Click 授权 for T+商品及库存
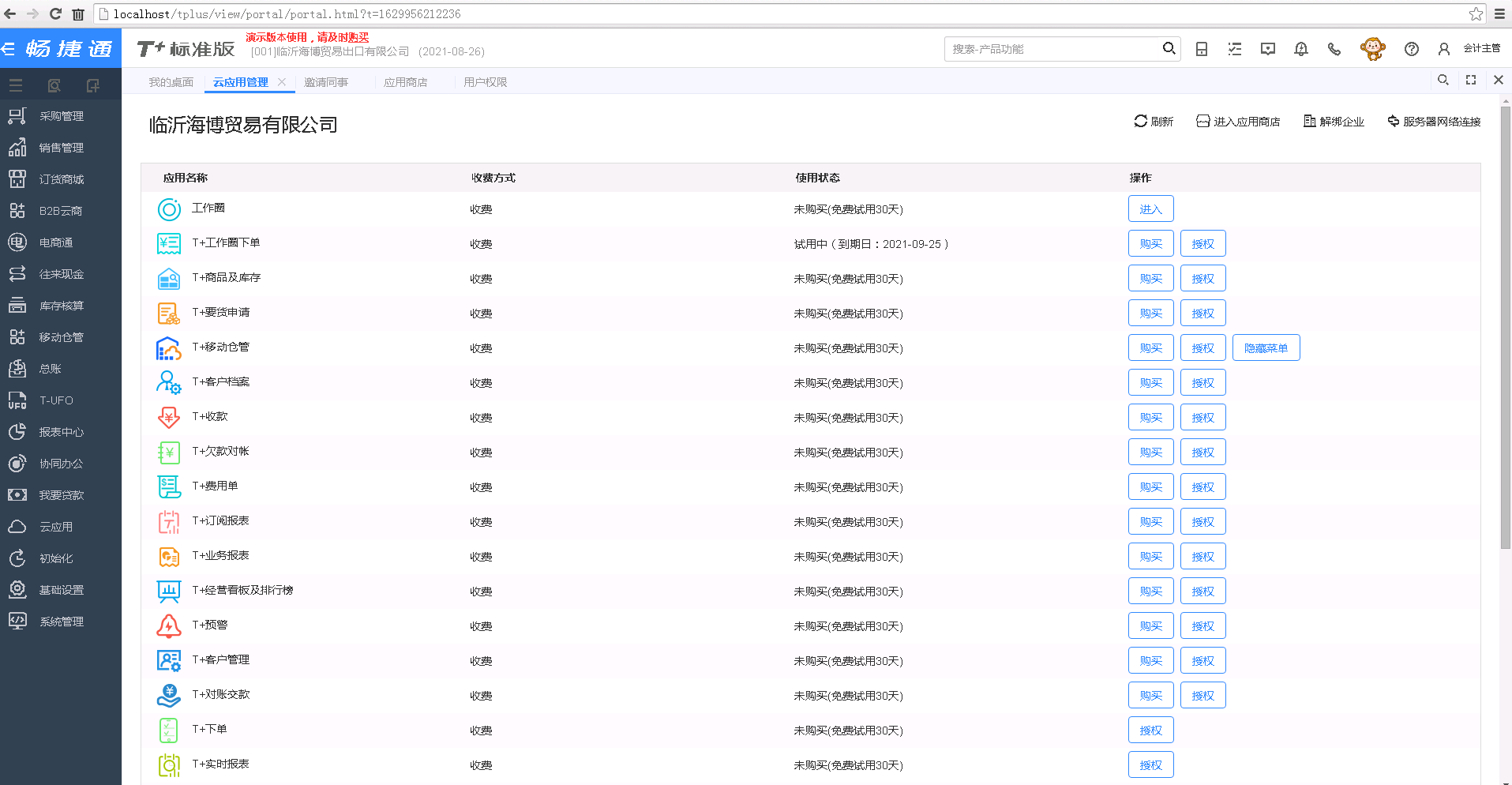 pyautogui.click(x=1203, y=279)
